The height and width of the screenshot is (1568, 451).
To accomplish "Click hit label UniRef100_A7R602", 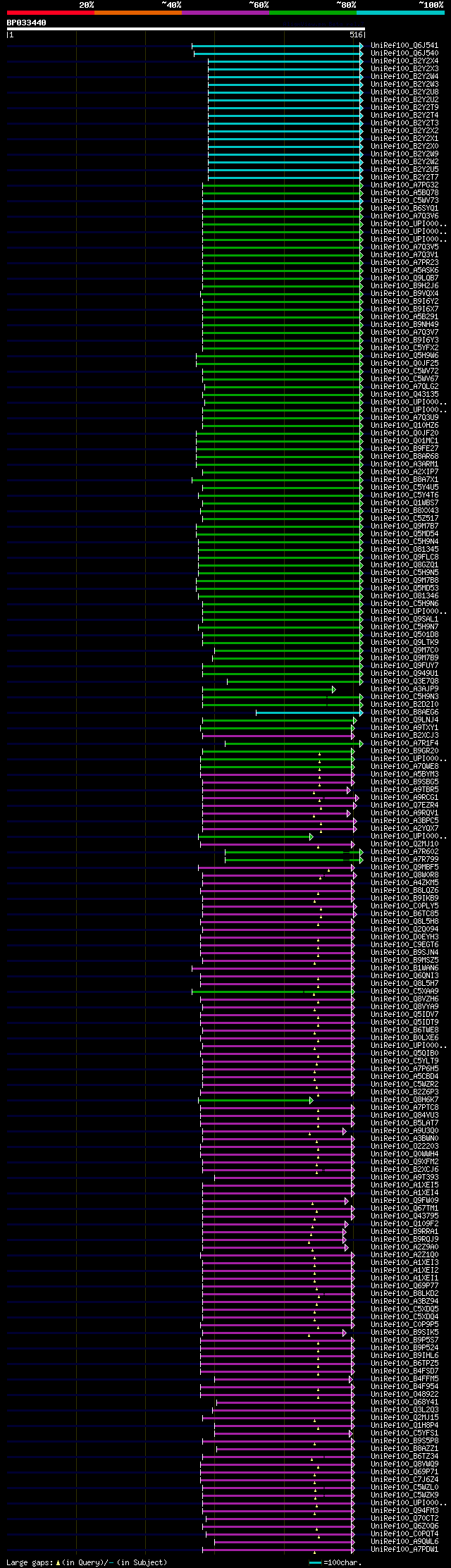I will coord(404,851).
